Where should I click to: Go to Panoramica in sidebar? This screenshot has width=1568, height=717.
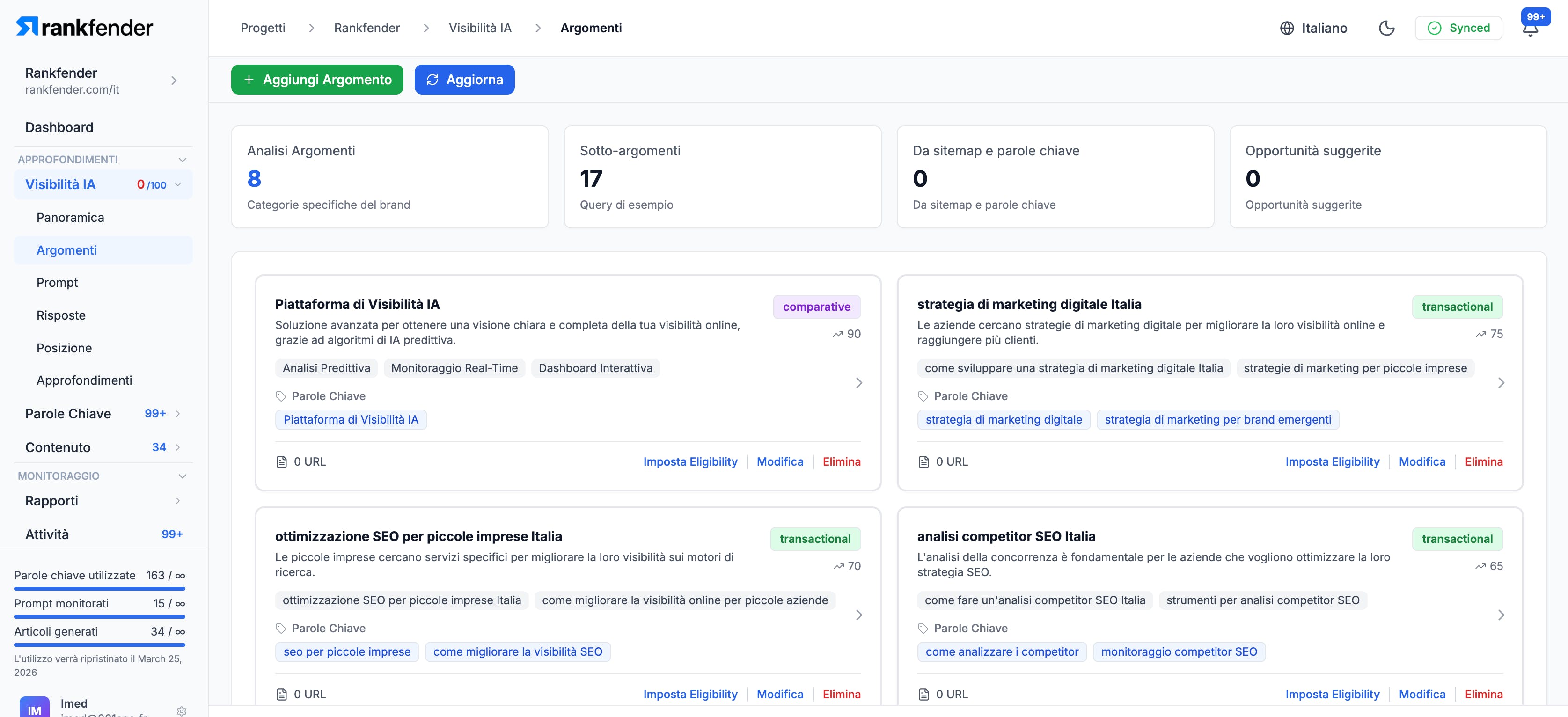coord(70,217)
